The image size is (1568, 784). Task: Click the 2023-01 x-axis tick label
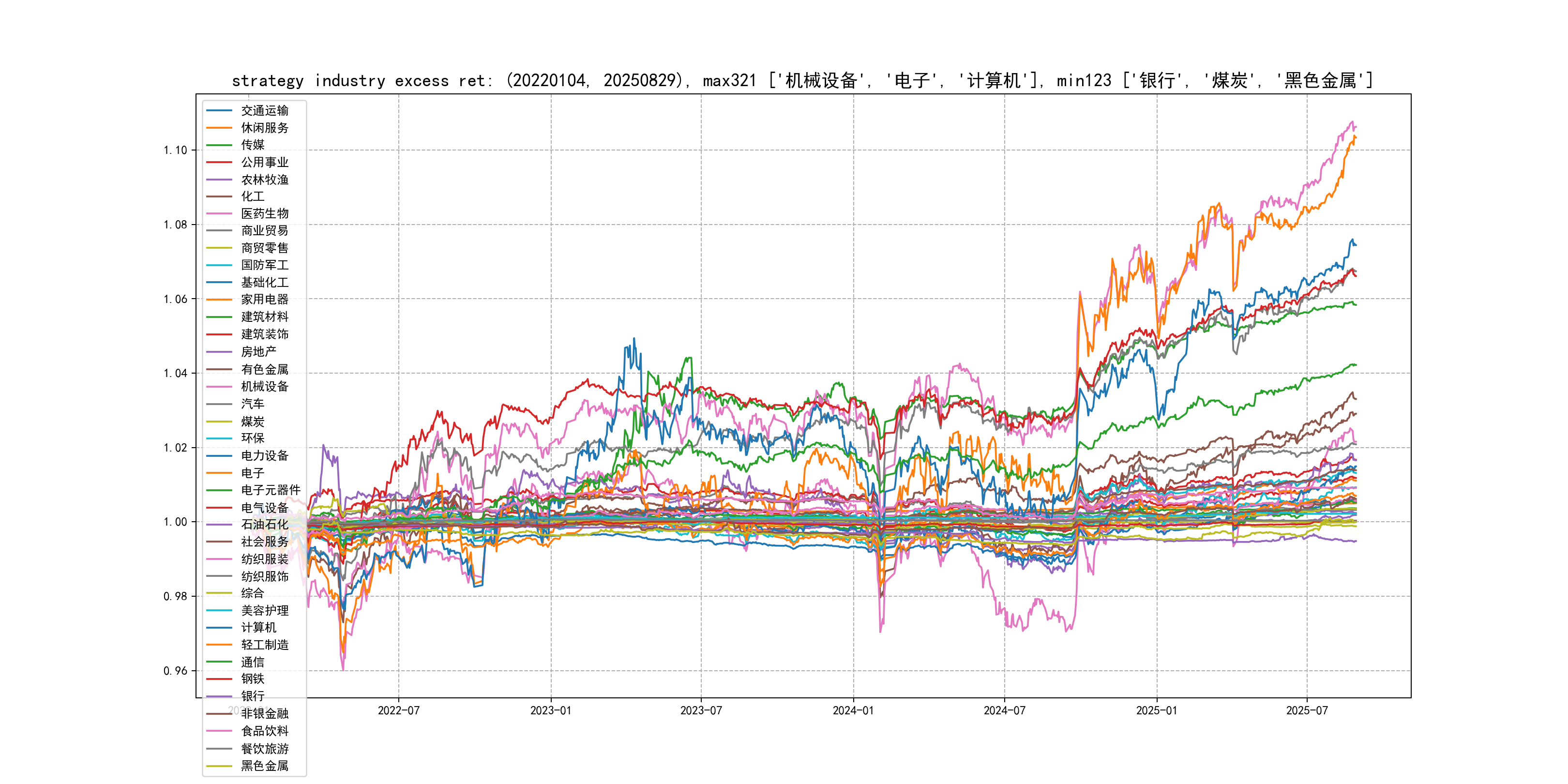coord(550,710)
